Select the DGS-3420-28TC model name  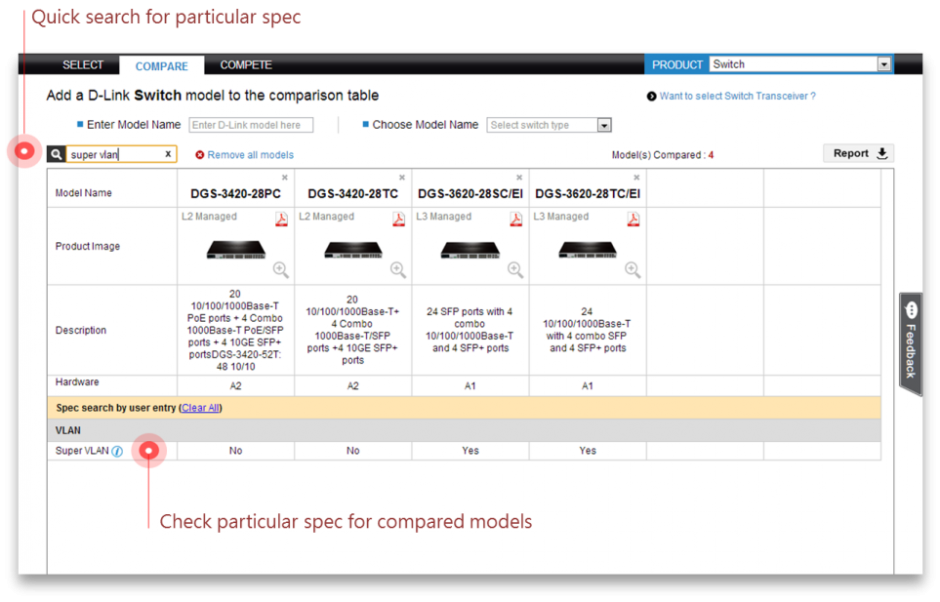(353, 194)
